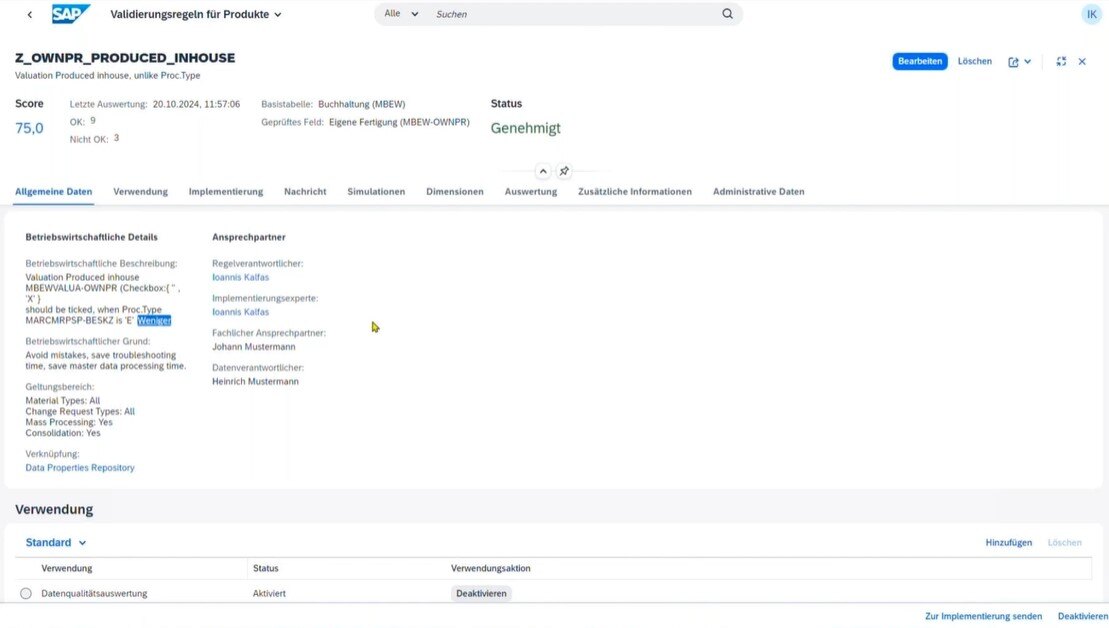Open the SAP home logo
This screenshot has height=628, width=1109.
[70, 14]
